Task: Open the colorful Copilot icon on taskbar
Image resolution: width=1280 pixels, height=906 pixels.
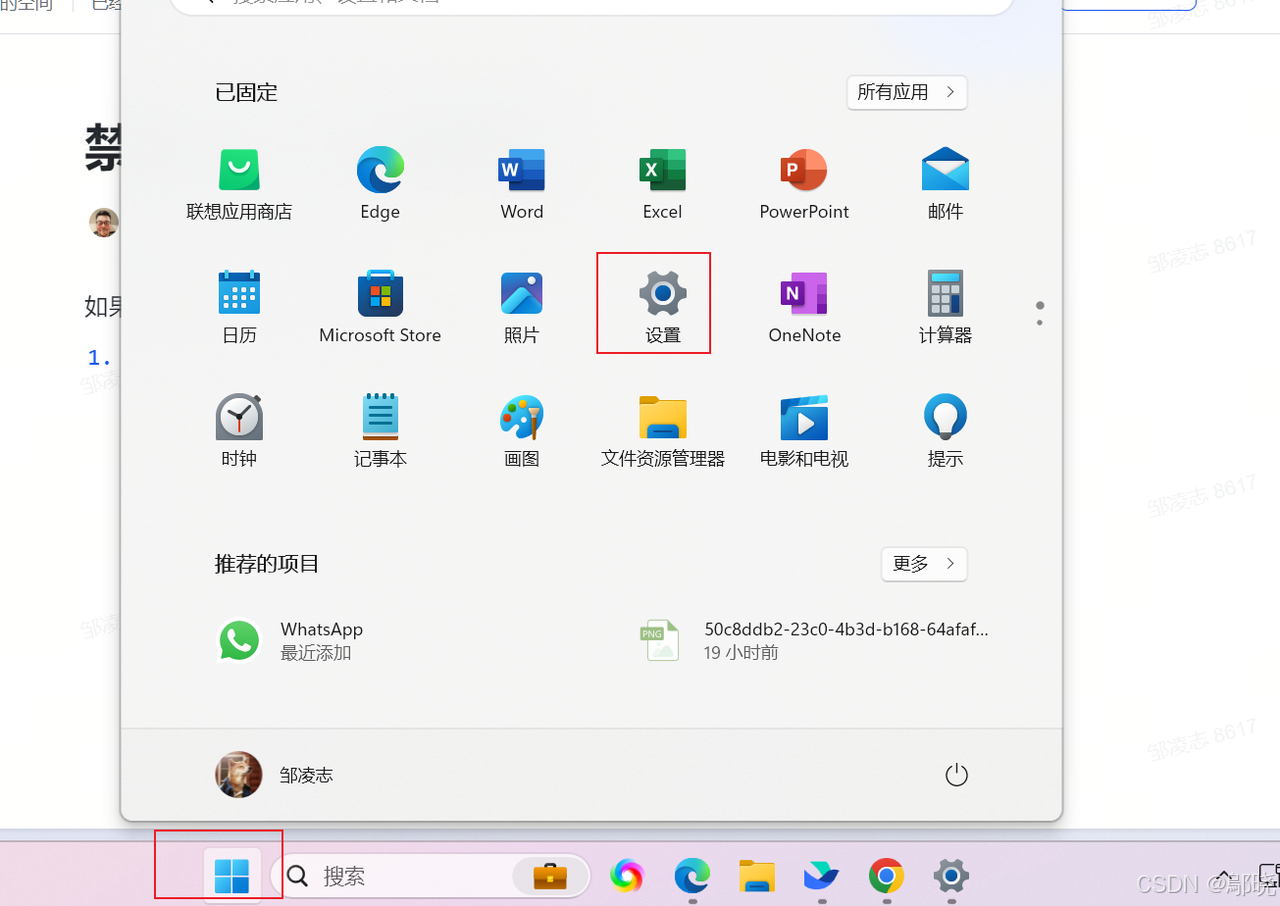Action: click(627, 877)
